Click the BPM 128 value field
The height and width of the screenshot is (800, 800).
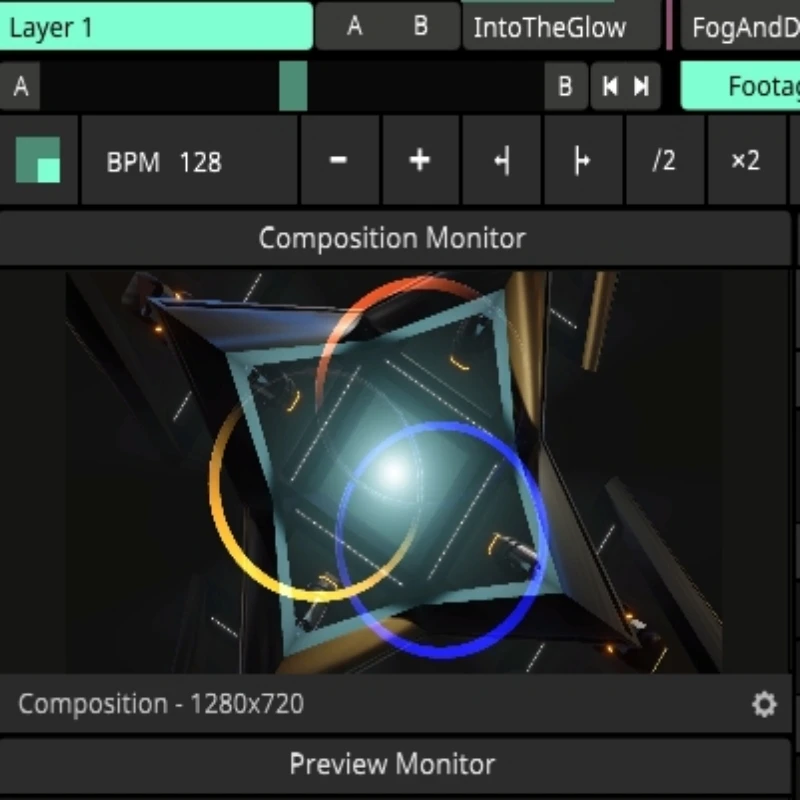click(x=189, y=160)
